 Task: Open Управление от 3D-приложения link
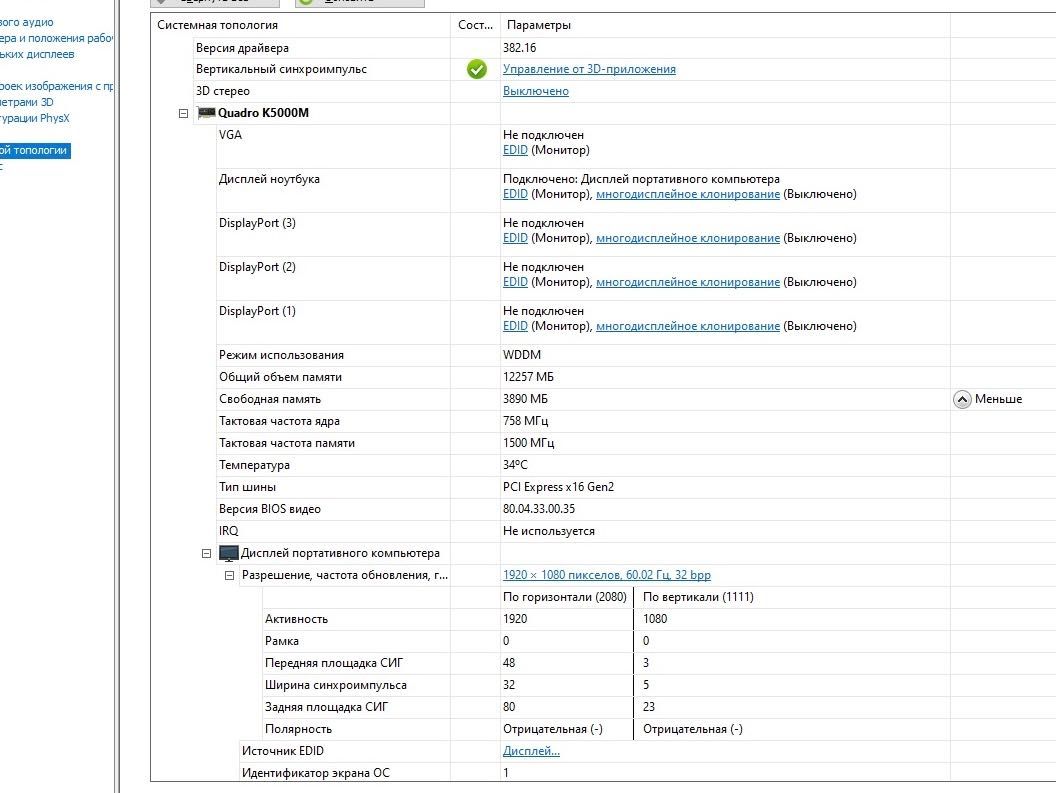point(589,69)
